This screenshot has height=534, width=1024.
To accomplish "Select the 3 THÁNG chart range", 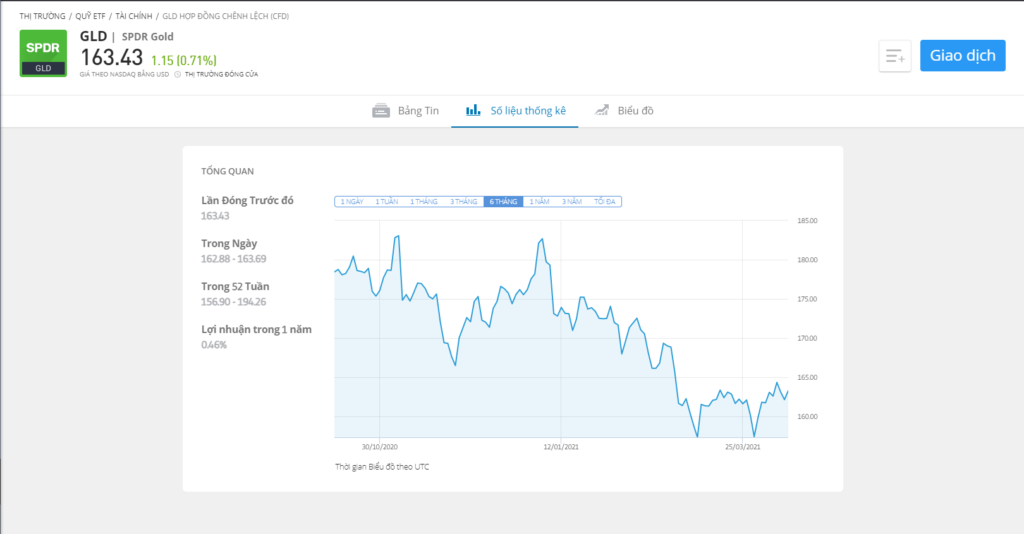I will point(463,202).
